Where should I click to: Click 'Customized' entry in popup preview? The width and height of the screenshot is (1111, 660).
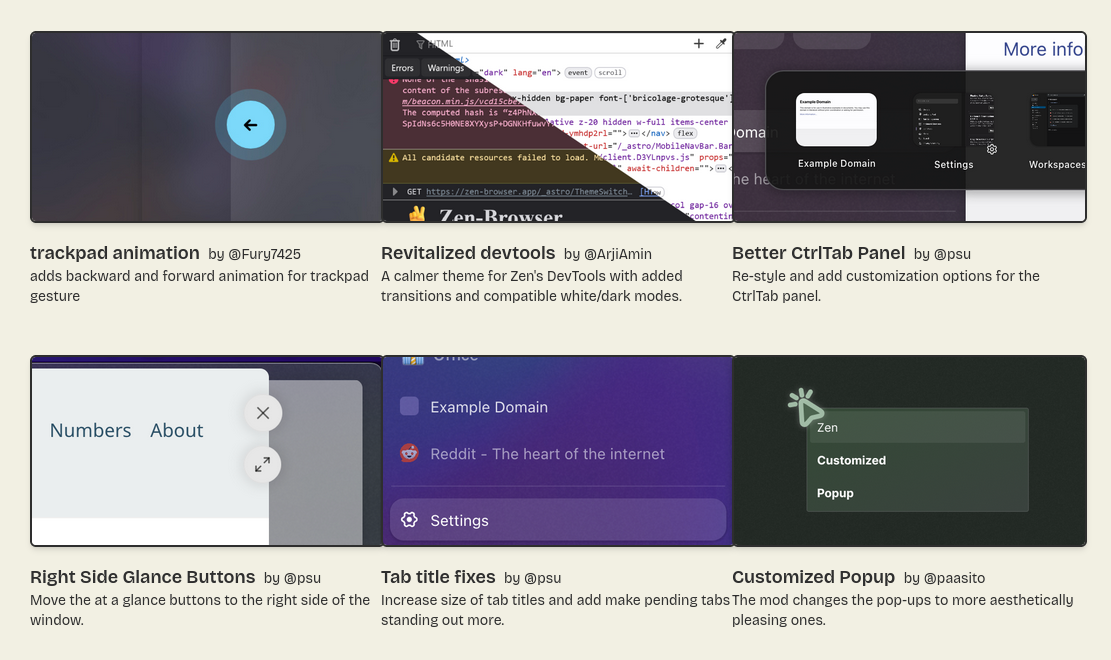pyautogui.click(x=851, y=460)
